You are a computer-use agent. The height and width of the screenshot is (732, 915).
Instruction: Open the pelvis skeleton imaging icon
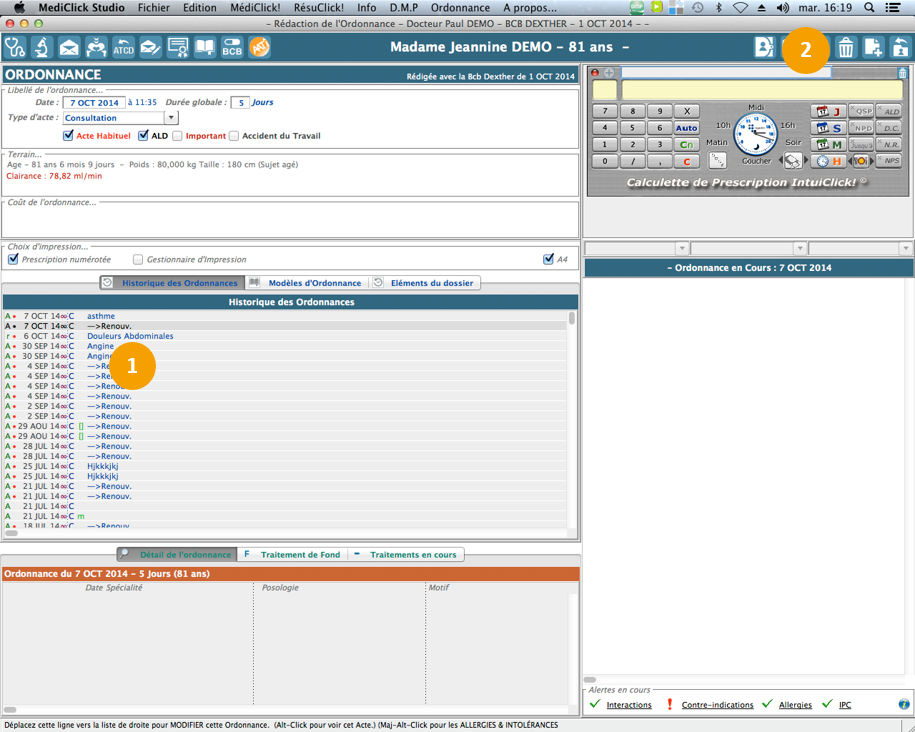coord(96,47)
